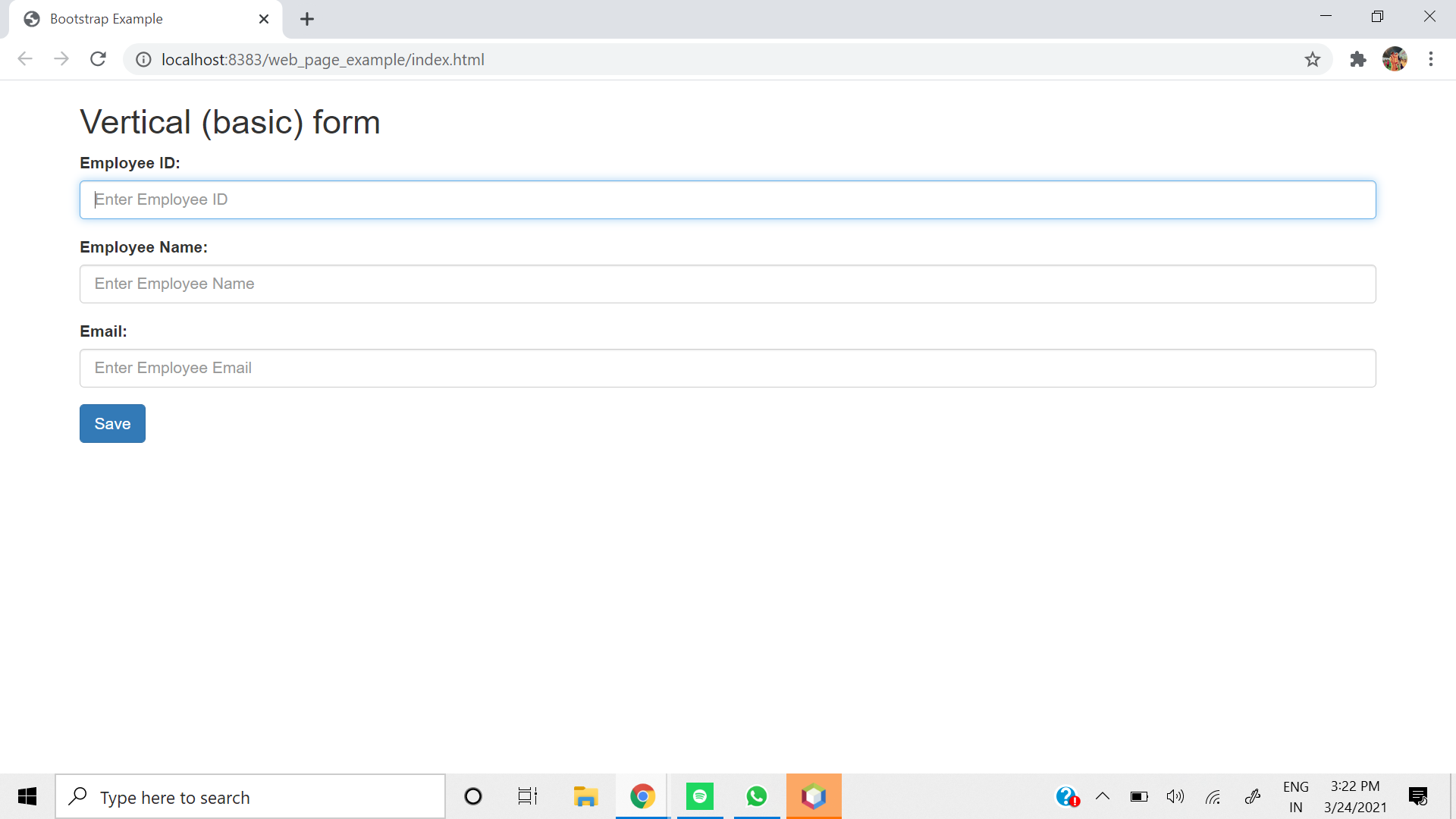Click the Email label
The height and width of the screenshot is (819, 1456).
103,331
